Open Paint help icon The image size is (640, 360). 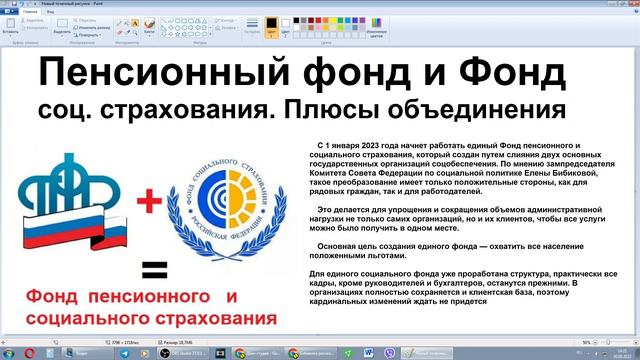(636, 12)
